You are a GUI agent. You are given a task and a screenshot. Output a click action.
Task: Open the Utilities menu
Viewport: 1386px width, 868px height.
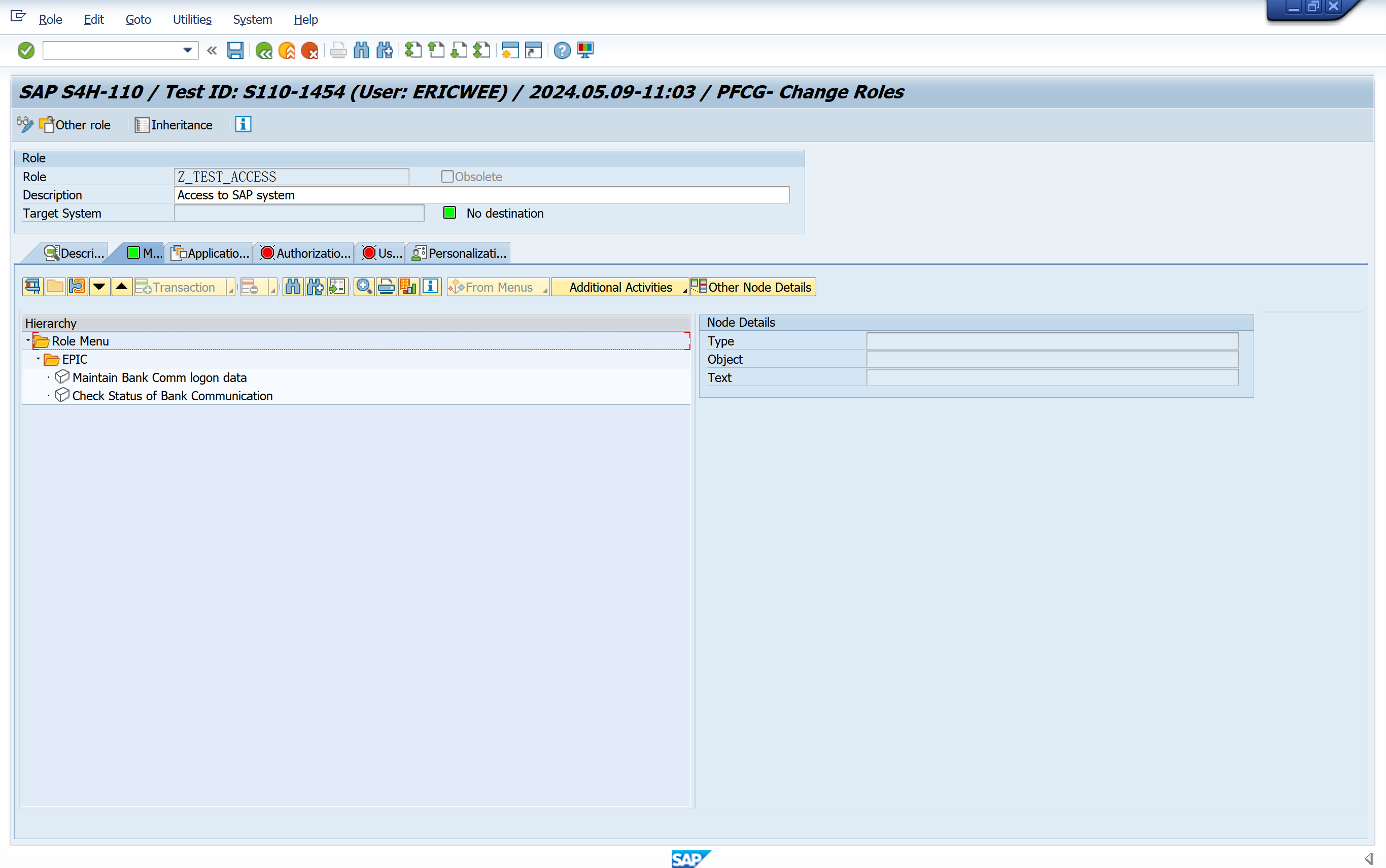point(192,19)
